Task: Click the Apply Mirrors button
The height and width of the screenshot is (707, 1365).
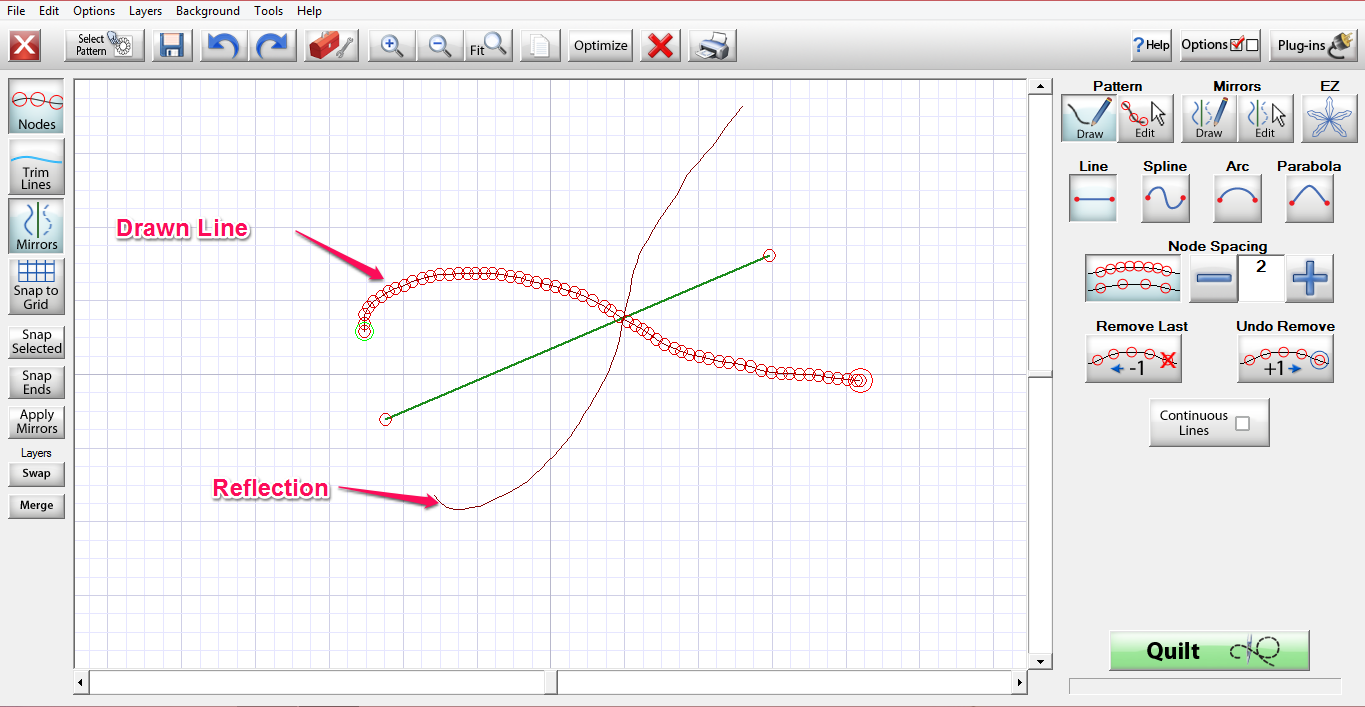Action: (x=37, y=422)
